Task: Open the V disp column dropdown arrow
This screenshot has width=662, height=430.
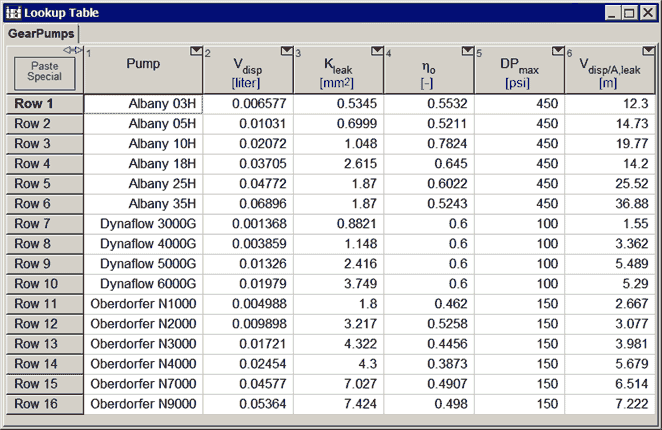Action: tap(287, 52)
